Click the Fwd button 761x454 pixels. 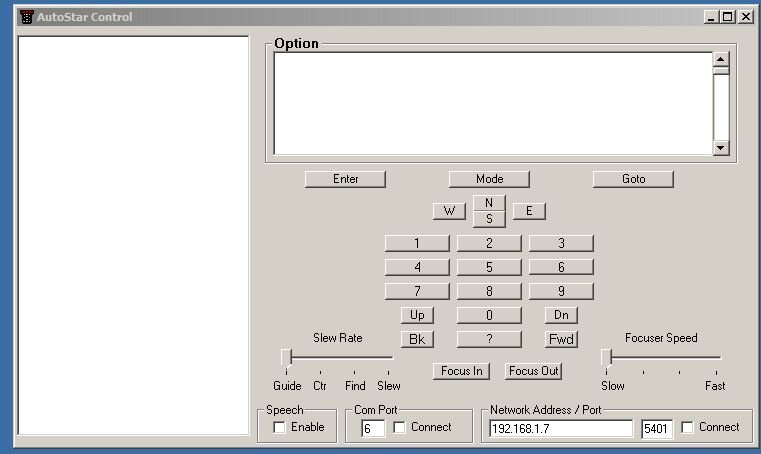point(561,339)
